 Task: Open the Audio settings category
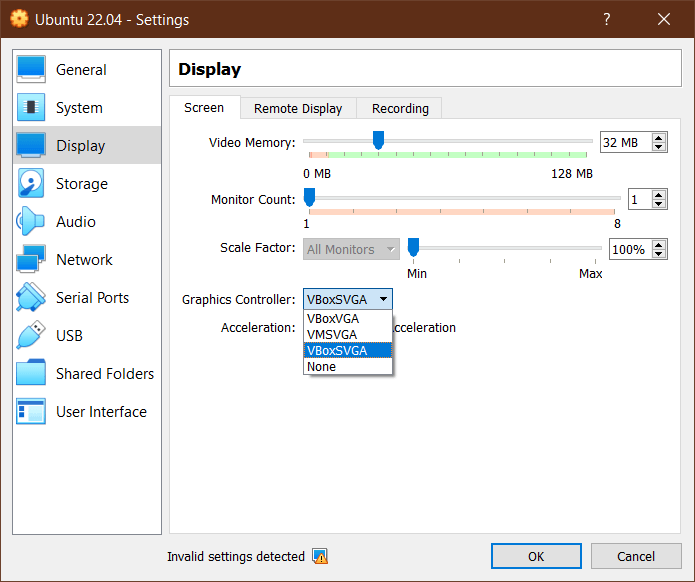[x=87, y=221]
